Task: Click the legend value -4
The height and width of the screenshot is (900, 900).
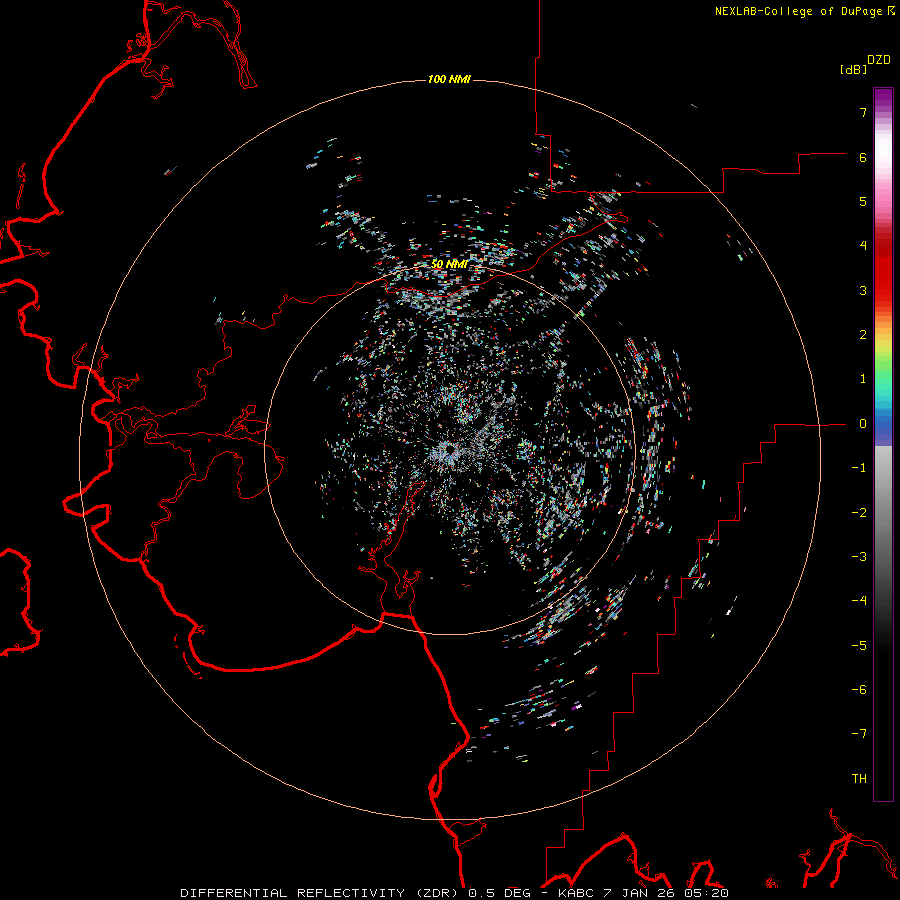Action: pos(859,601)
